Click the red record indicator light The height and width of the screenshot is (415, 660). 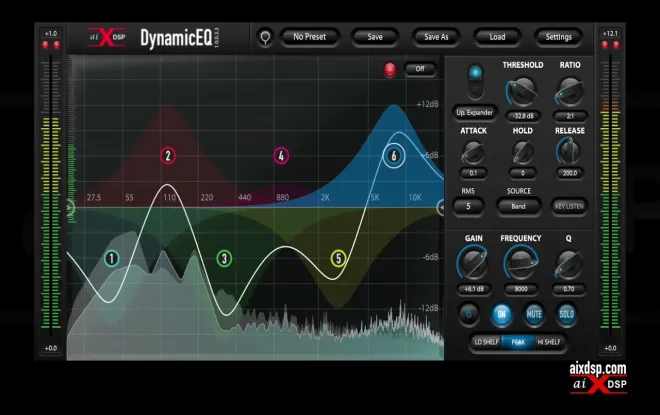390,69
